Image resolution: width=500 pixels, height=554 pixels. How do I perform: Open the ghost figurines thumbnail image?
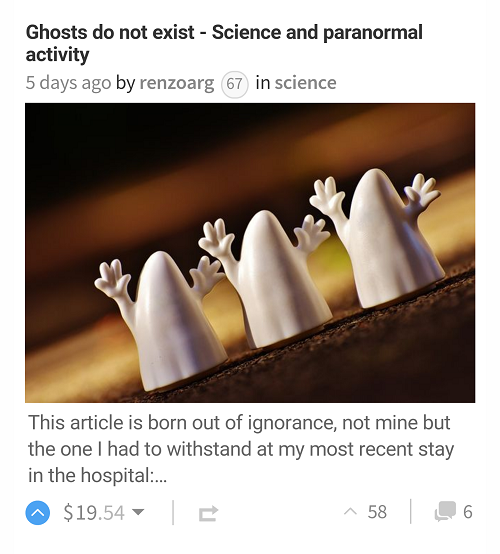pyautogui.click(x=250, y=253)
